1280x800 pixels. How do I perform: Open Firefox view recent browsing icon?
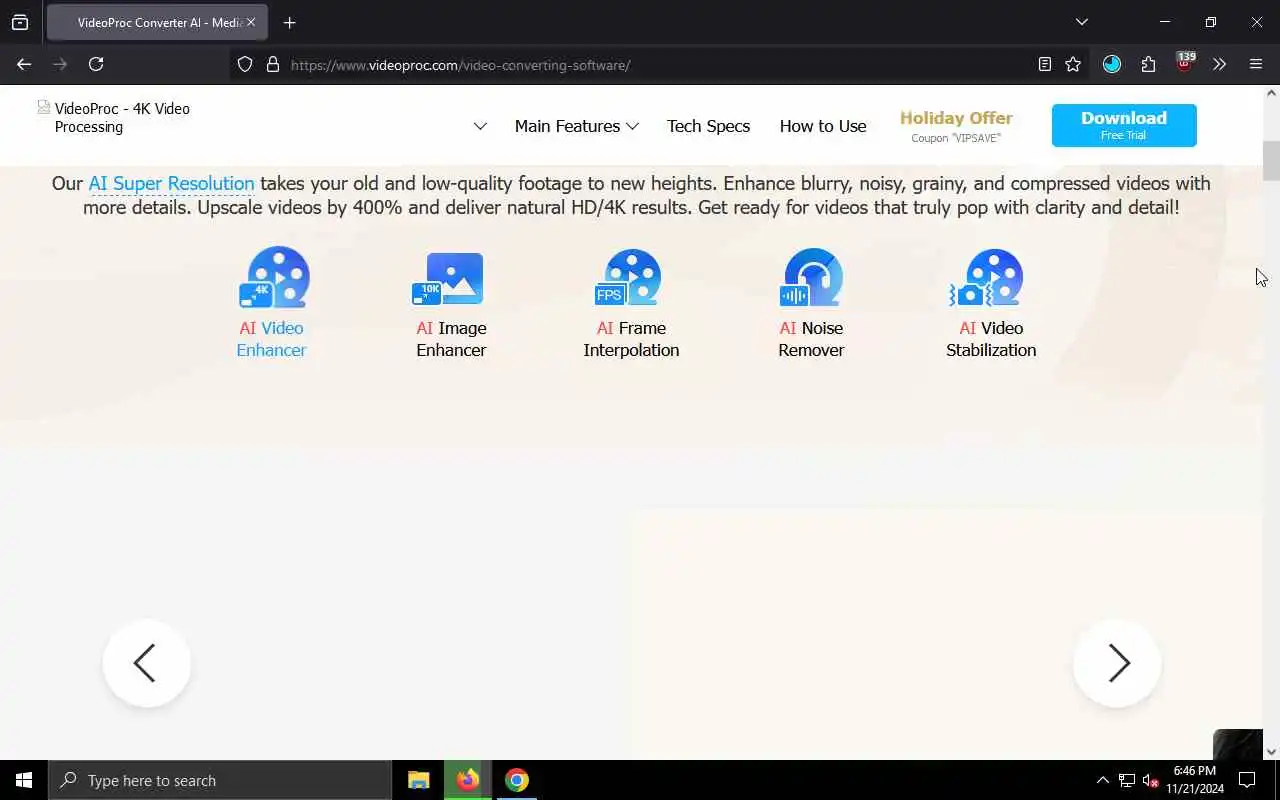[20, 22]
